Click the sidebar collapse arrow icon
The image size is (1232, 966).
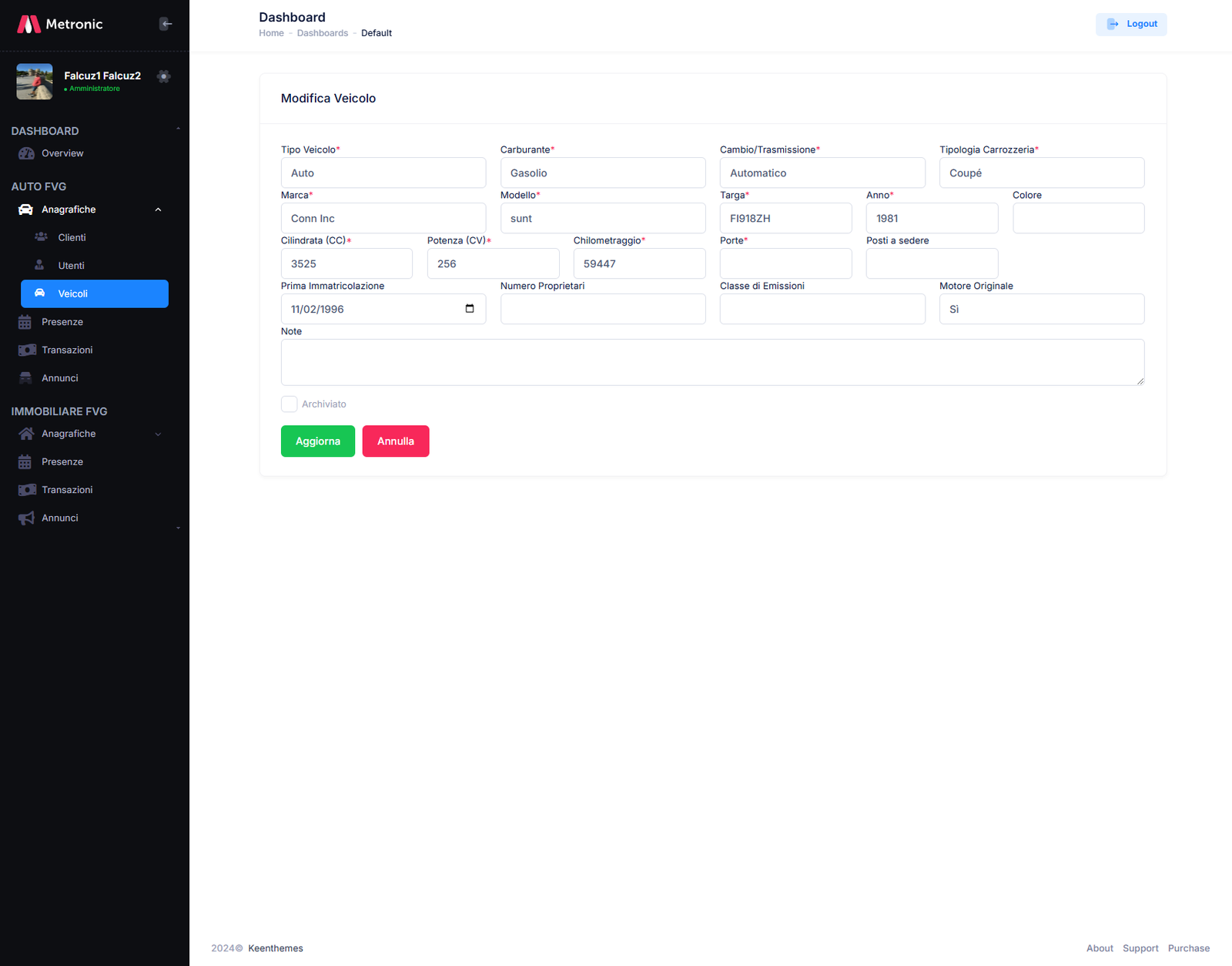pos(166,24)
